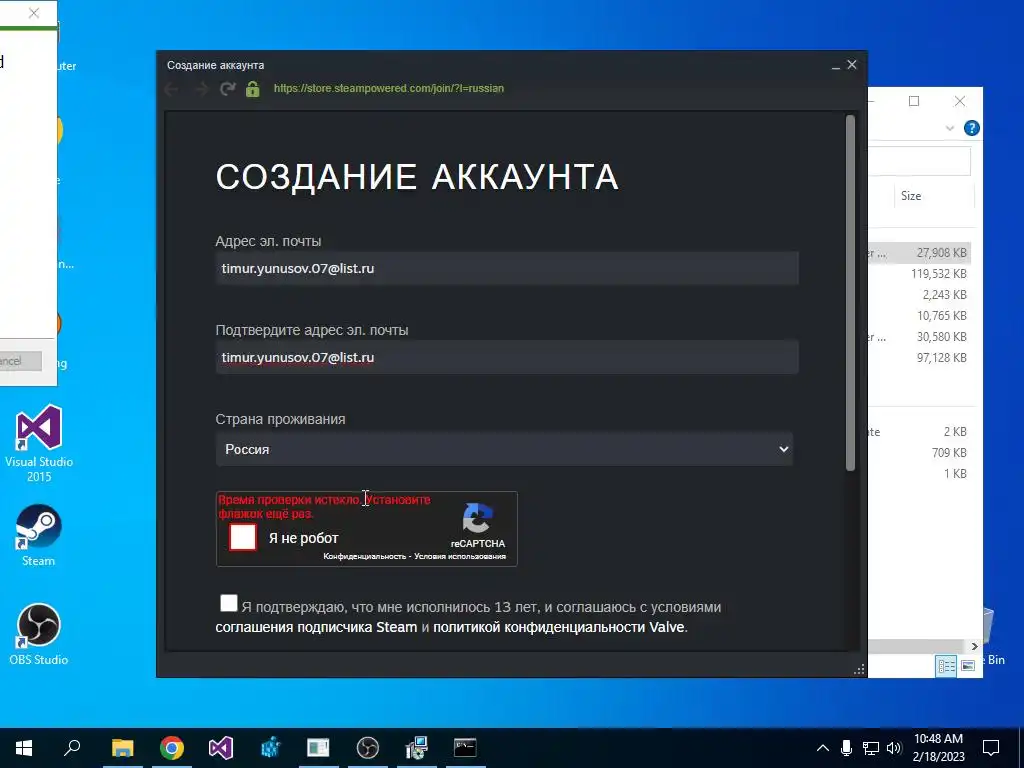Open the window-form taskbar app

(318, 748)
